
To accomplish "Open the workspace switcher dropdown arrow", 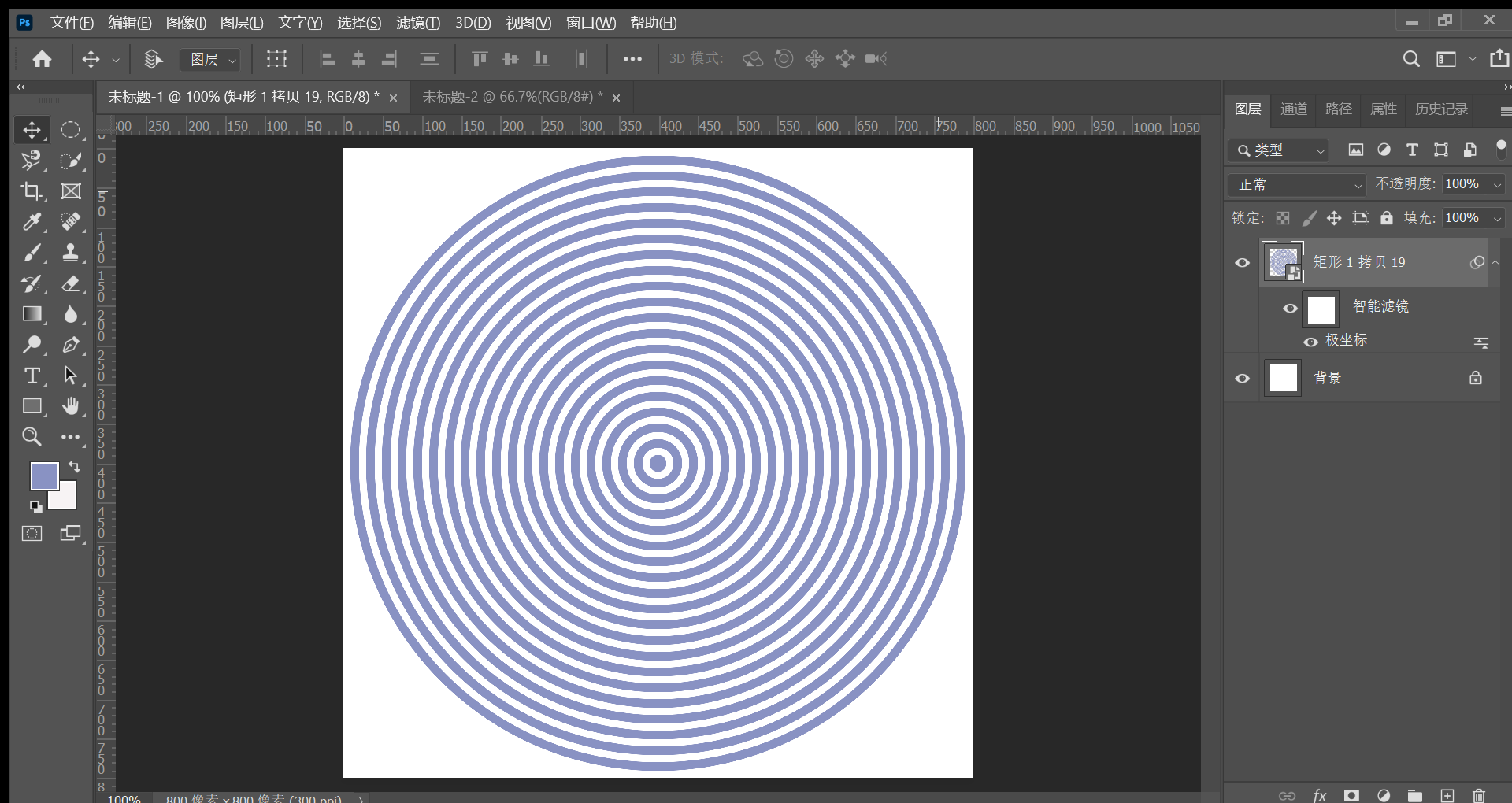I will (x=1472, y=59).
